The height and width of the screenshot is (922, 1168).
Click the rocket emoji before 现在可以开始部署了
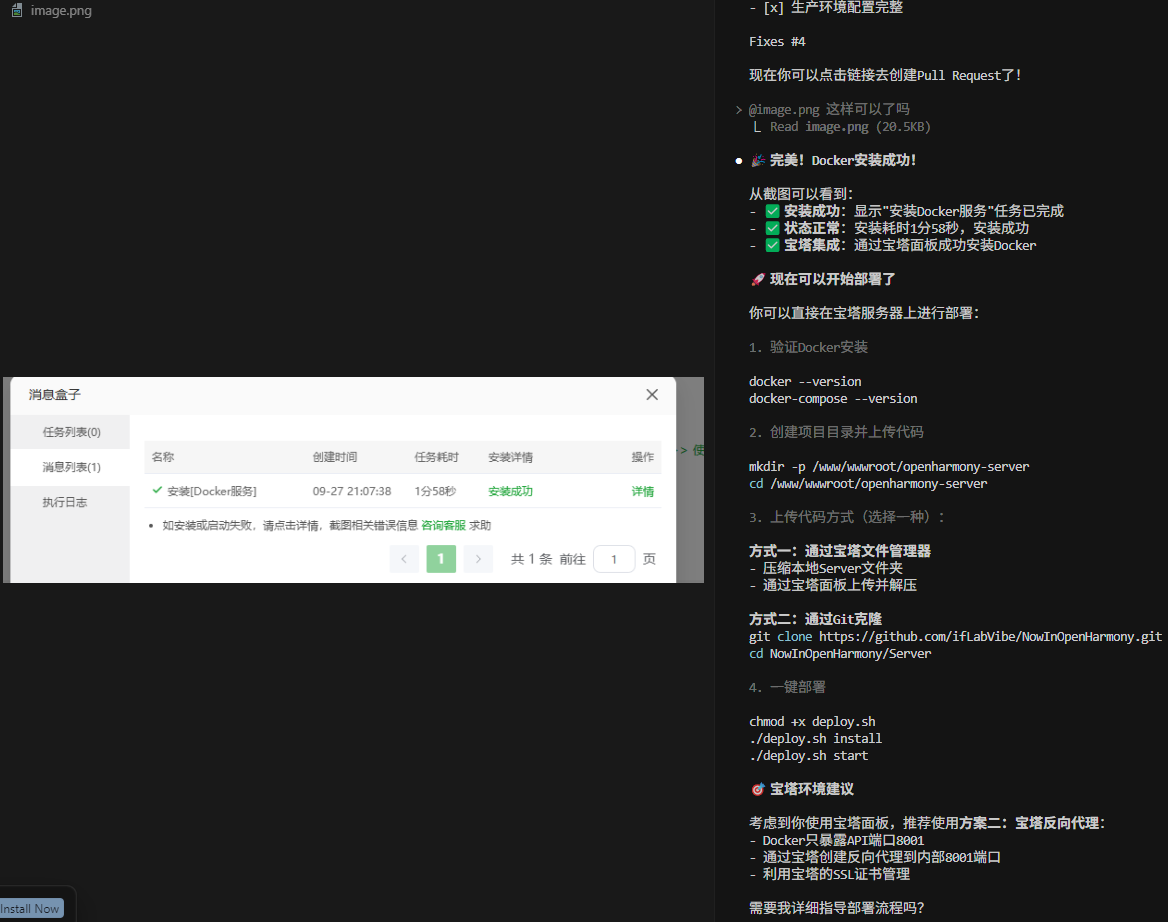click(x=757, y=280)
